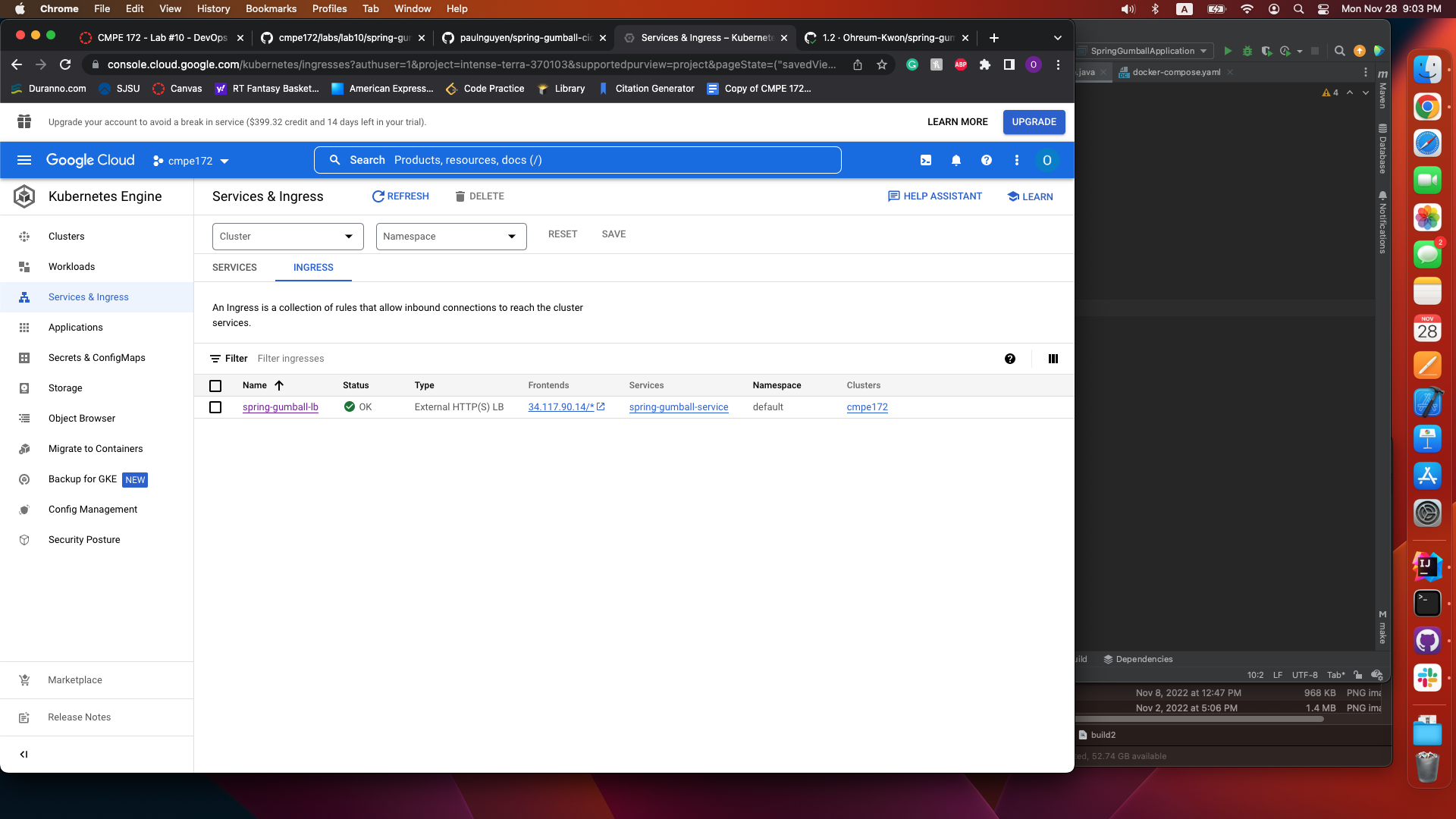Toggle the select-all header checkbox
The image size is (1456, 819).
click(215, 386)
